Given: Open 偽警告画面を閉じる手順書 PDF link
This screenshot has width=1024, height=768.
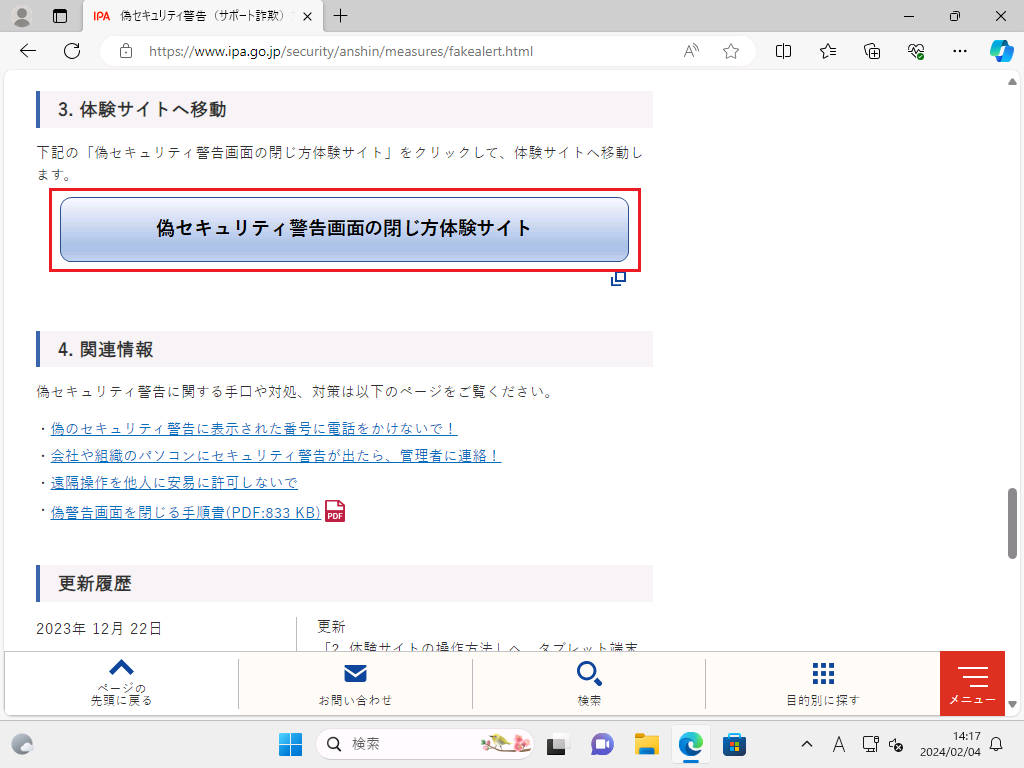Looking at the screenshot, I should tap(185, 512).
